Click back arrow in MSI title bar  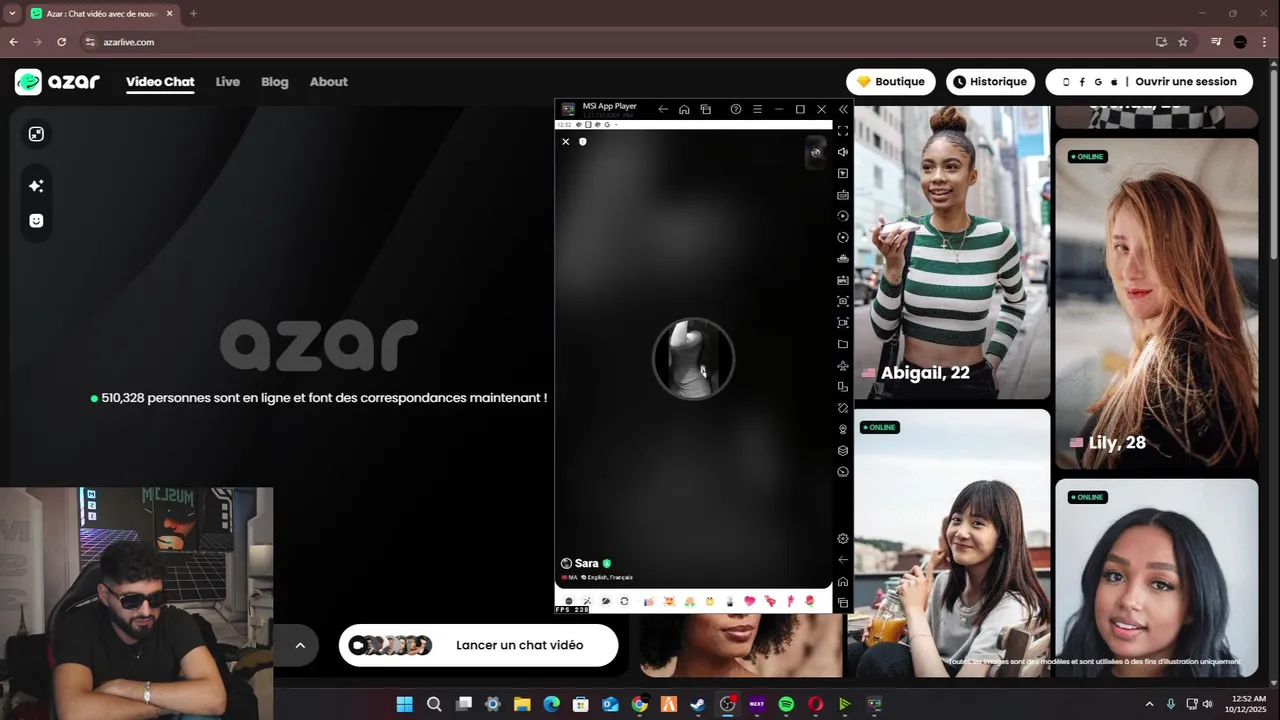(x=663, y=109)
